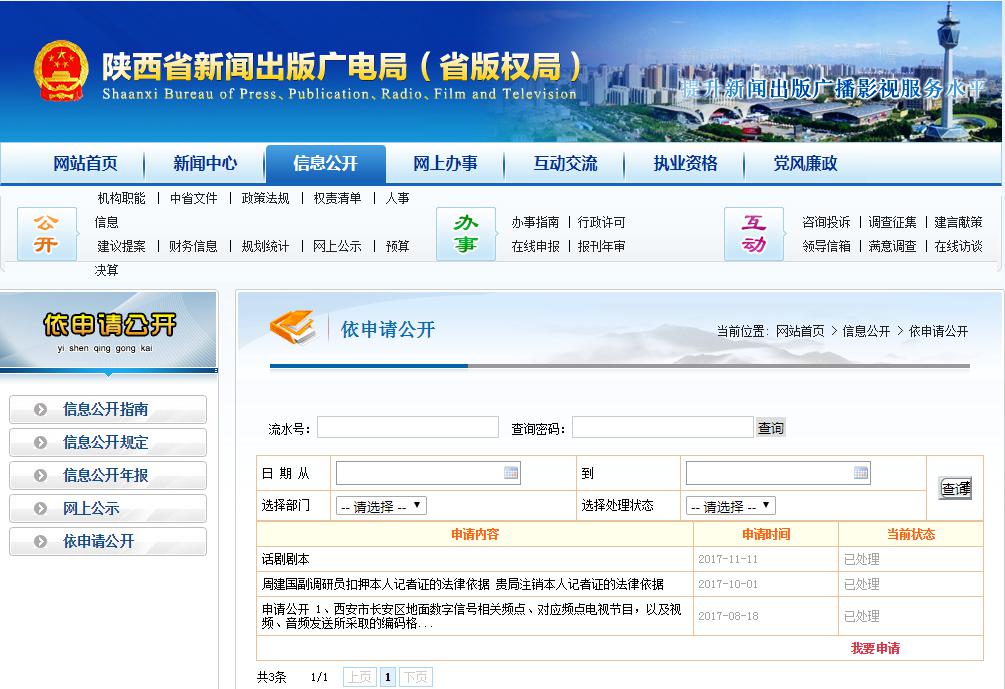Click the pink 互动 interaction icon
The image size is (1005, 689).
(x=755, y=233)
